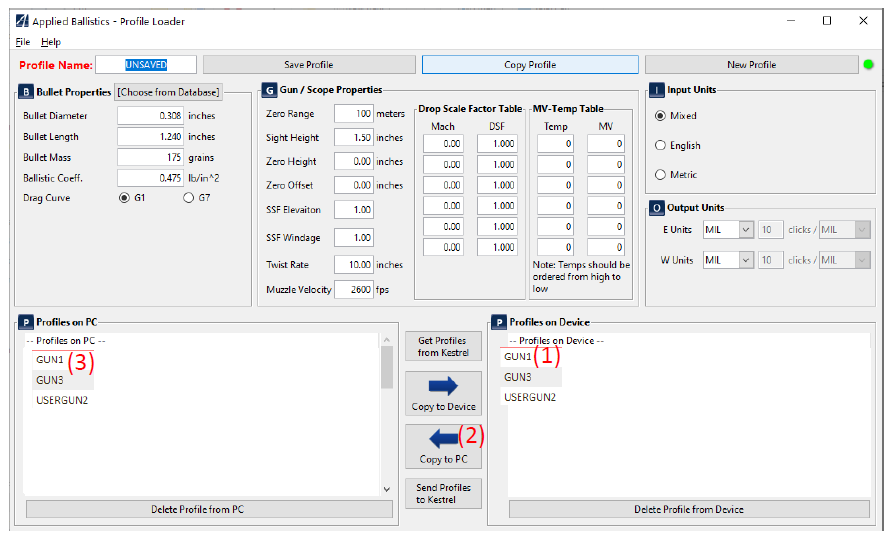Select Mixed input units
This screenshot has height=541, width=892.
tap(660, 115)
